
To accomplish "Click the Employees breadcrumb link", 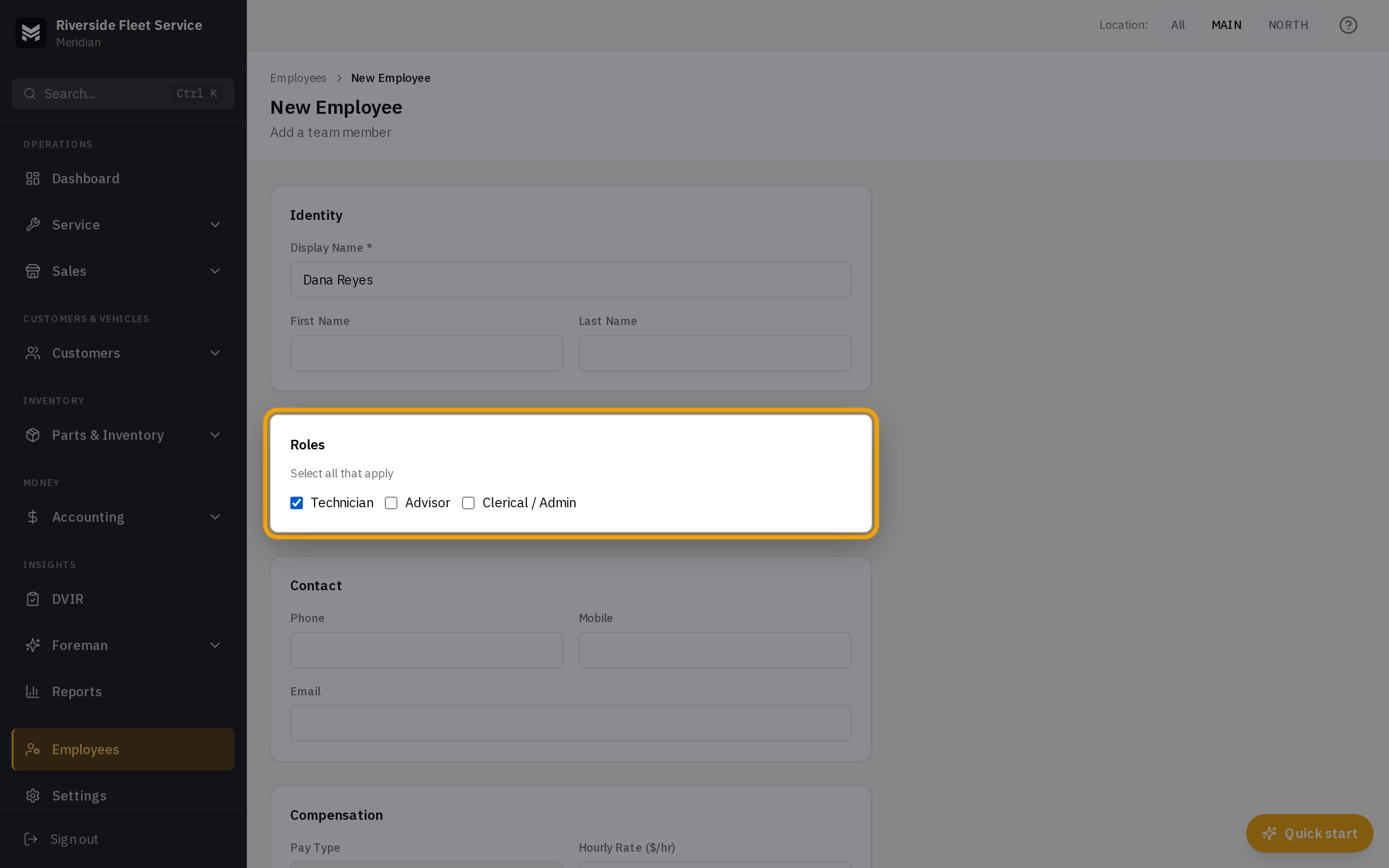I will 298,78.
